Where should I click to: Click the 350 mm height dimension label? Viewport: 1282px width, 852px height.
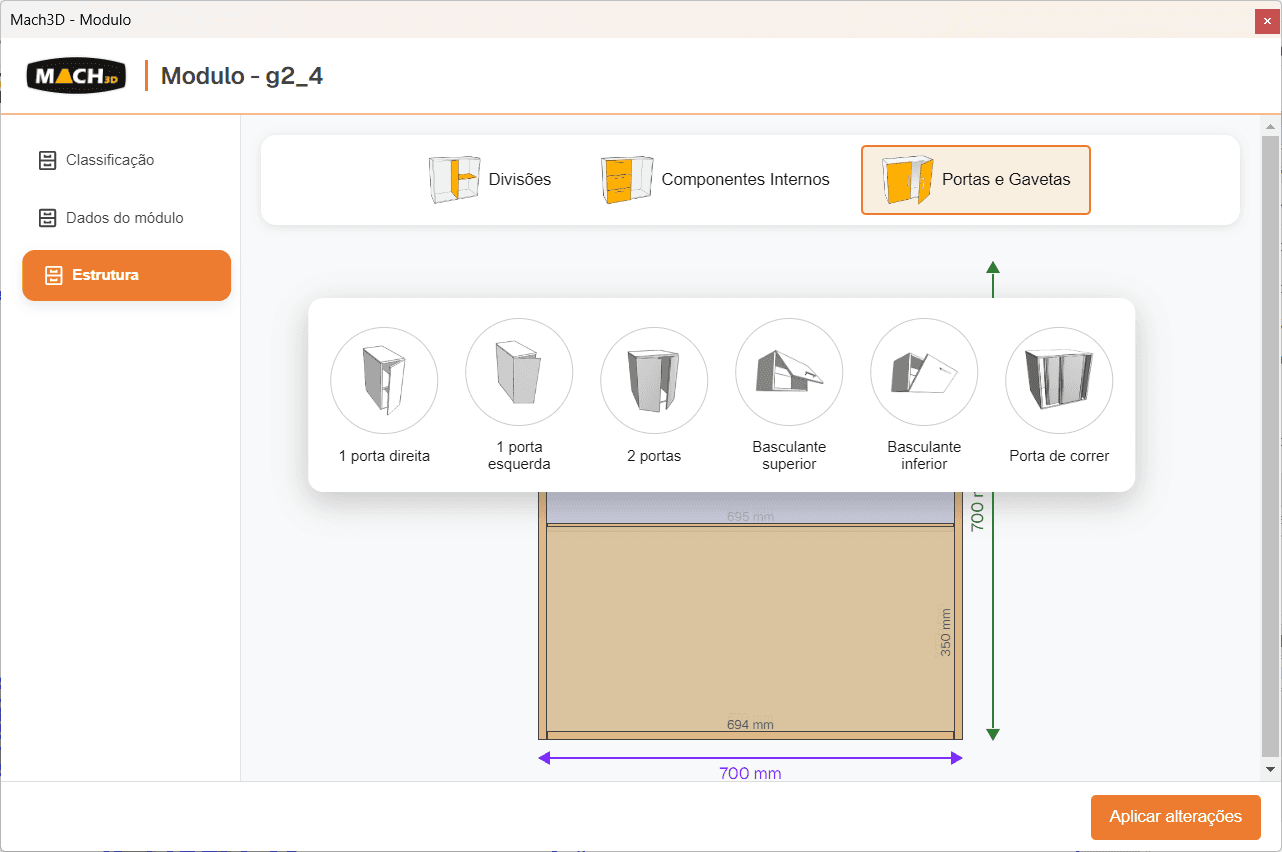(x=946, y=632)
